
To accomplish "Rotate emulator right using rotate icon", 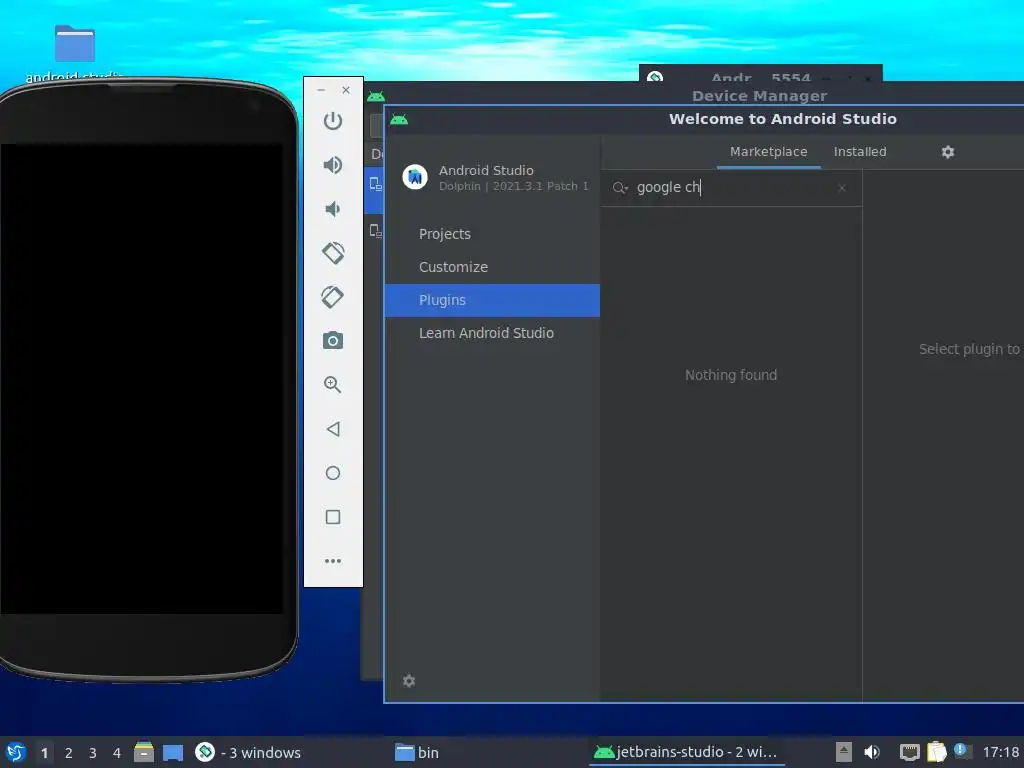I will coord(333,296).
